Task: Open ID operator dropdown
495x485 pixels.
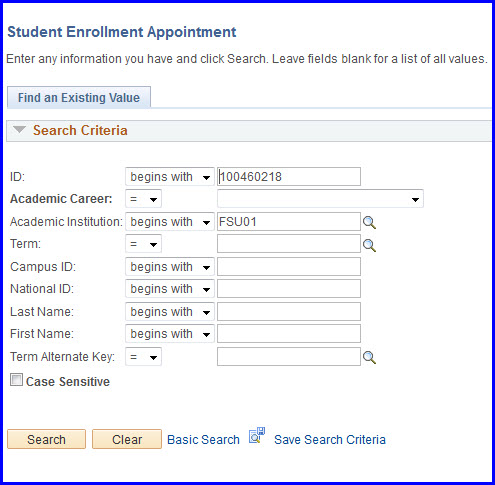Action: coord(170,177)
